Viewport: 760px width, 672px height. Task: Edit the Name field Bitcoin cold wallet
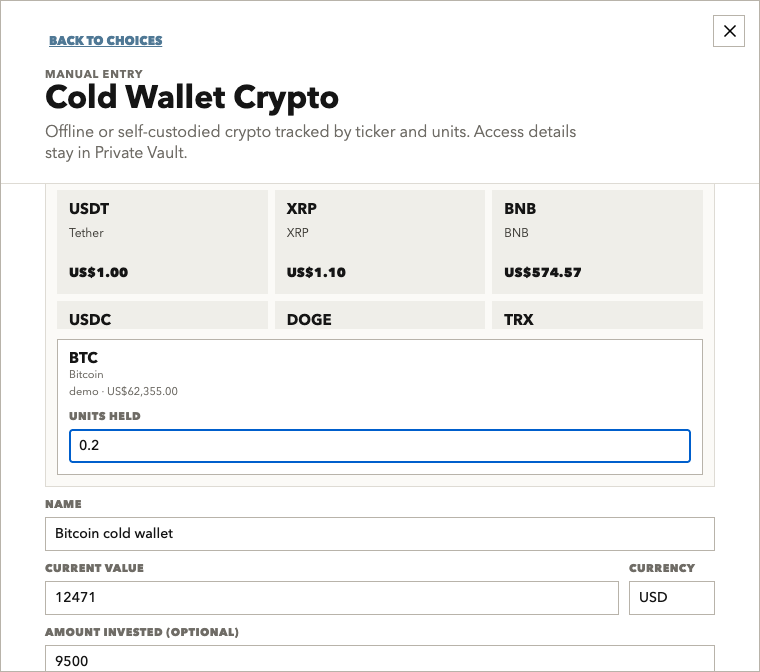[x=380, y=534]
